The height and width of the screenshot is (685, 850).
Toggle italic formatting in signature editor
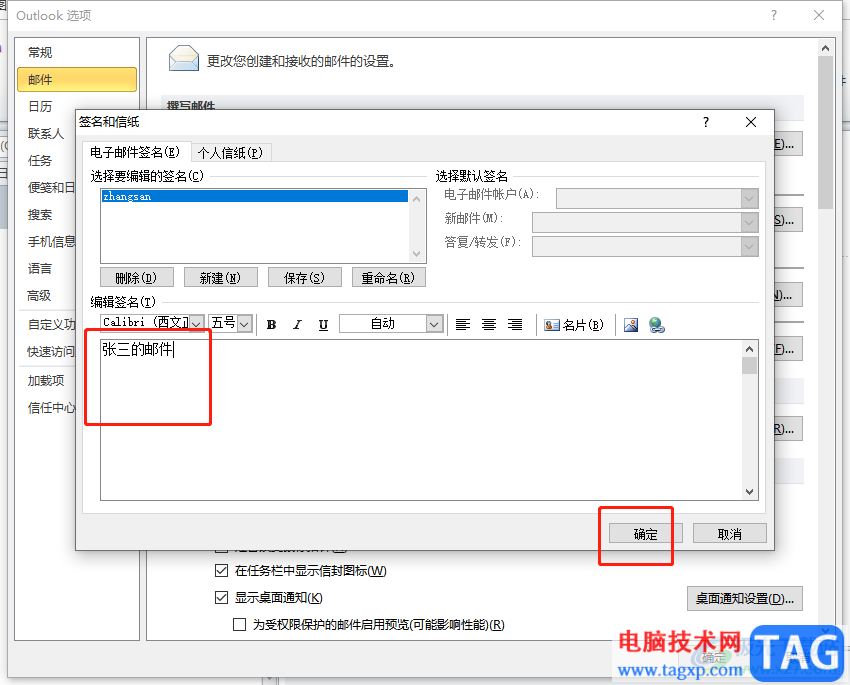pyautogui.click(x=297, y=325)
